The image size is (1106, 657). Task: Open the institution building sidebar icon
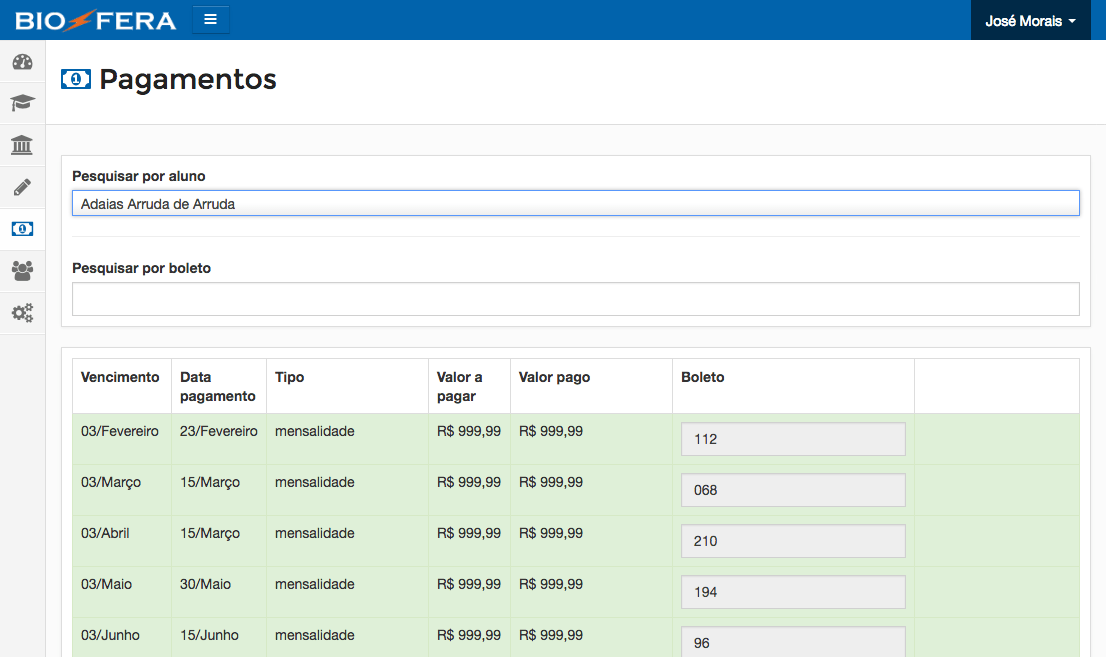point(23,145)
